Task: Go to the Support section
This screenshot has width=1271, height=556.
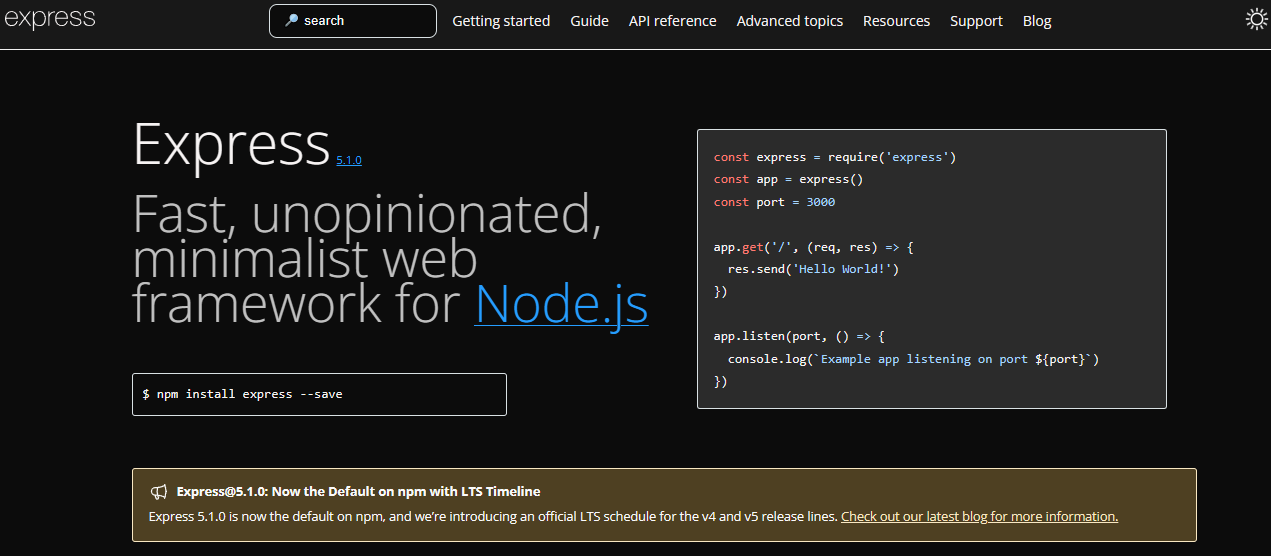Action: [976, 21]
